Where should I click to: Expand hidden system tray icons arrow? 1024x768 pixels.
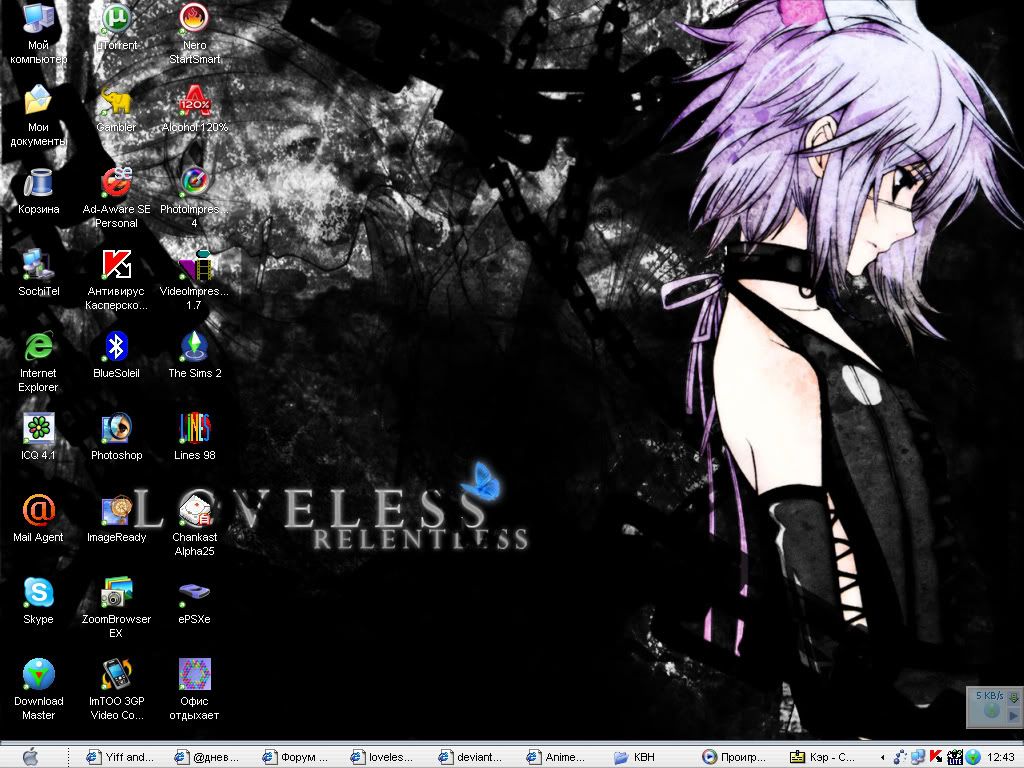tap(883, 758)
